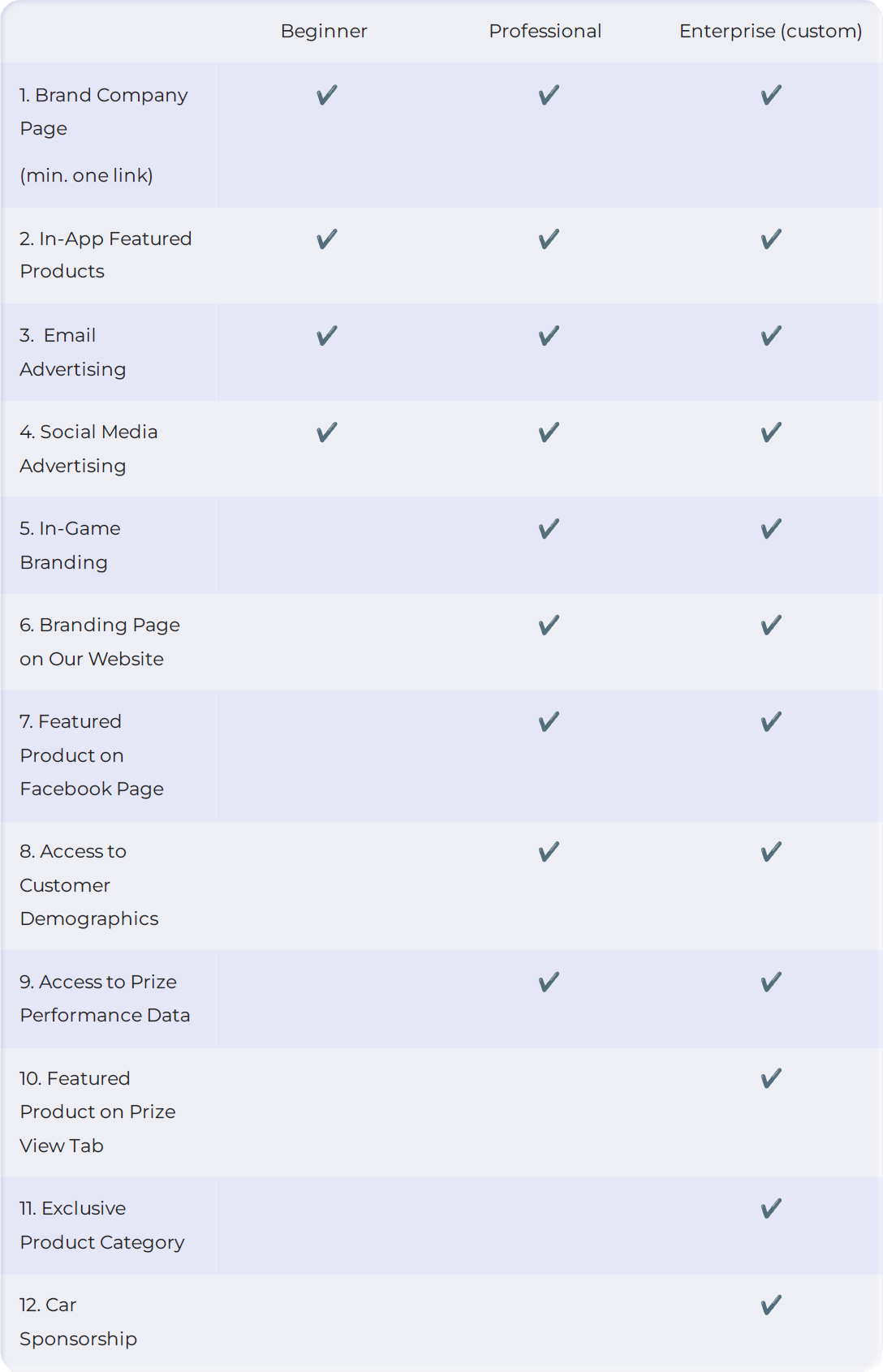Click Professional checkmark for Prize Performance Data
The image size is (883, 1372).
click(549, 983)
